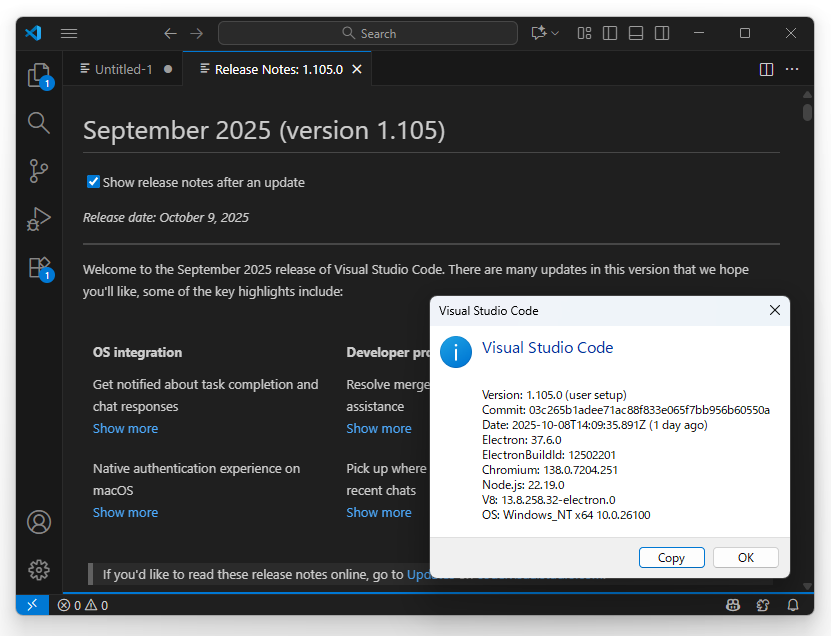Click the errors and warnings status bar item
Viewport: 831px width, 636px height.
pos(81,605)
